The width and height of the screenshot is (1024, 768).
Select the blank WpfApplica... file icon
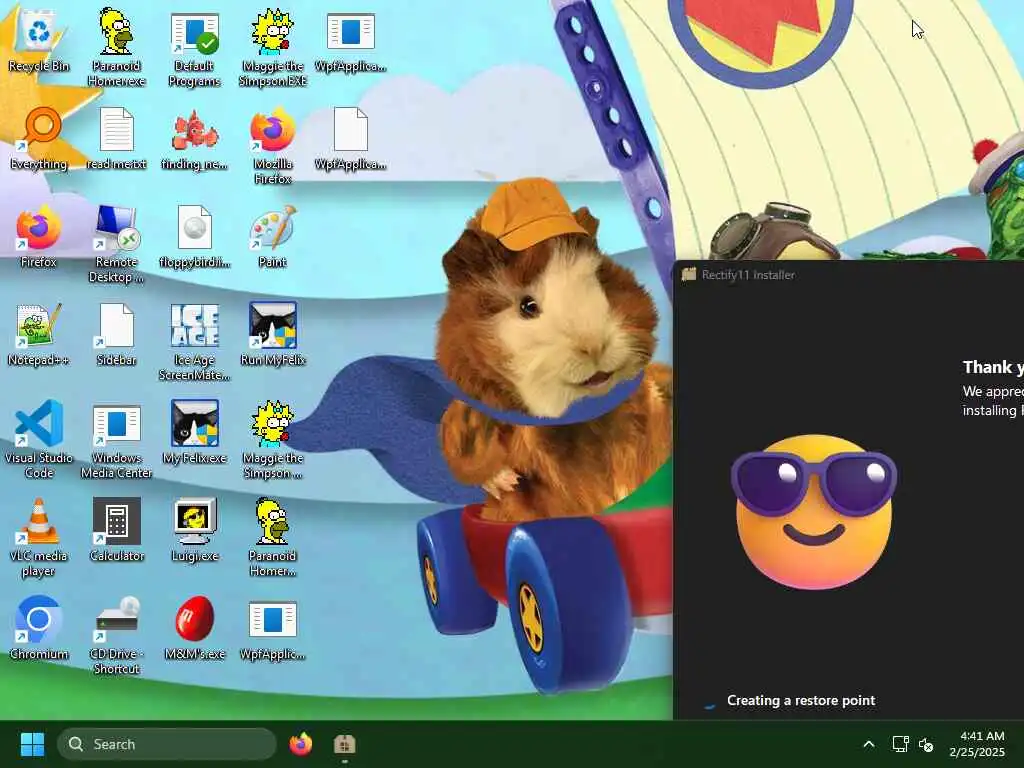click(x=351, y=138)
